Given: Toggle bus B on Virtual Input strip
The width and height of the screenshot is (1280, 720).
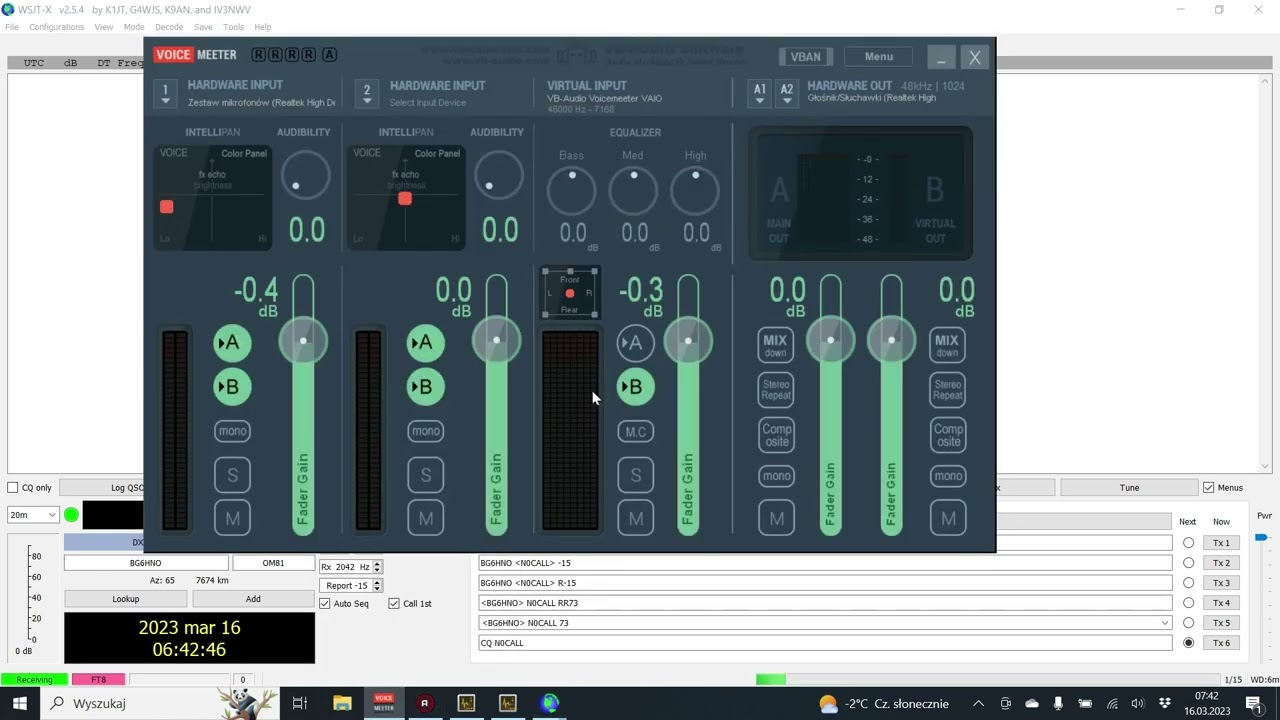Looking at the screenshot, I should click(x=635, y=387).
